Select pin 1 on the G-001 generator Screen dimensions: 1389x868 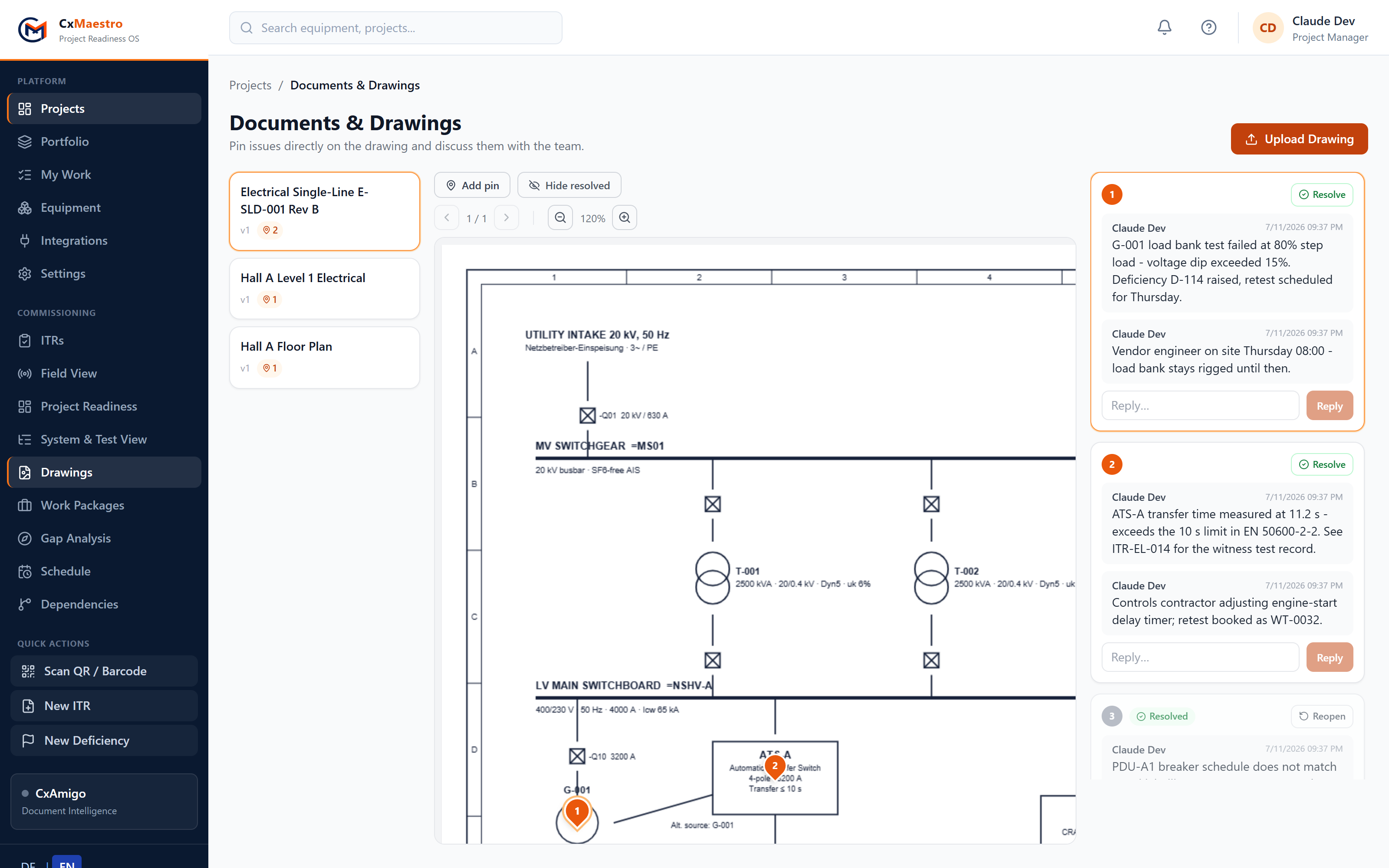(577, 813)
